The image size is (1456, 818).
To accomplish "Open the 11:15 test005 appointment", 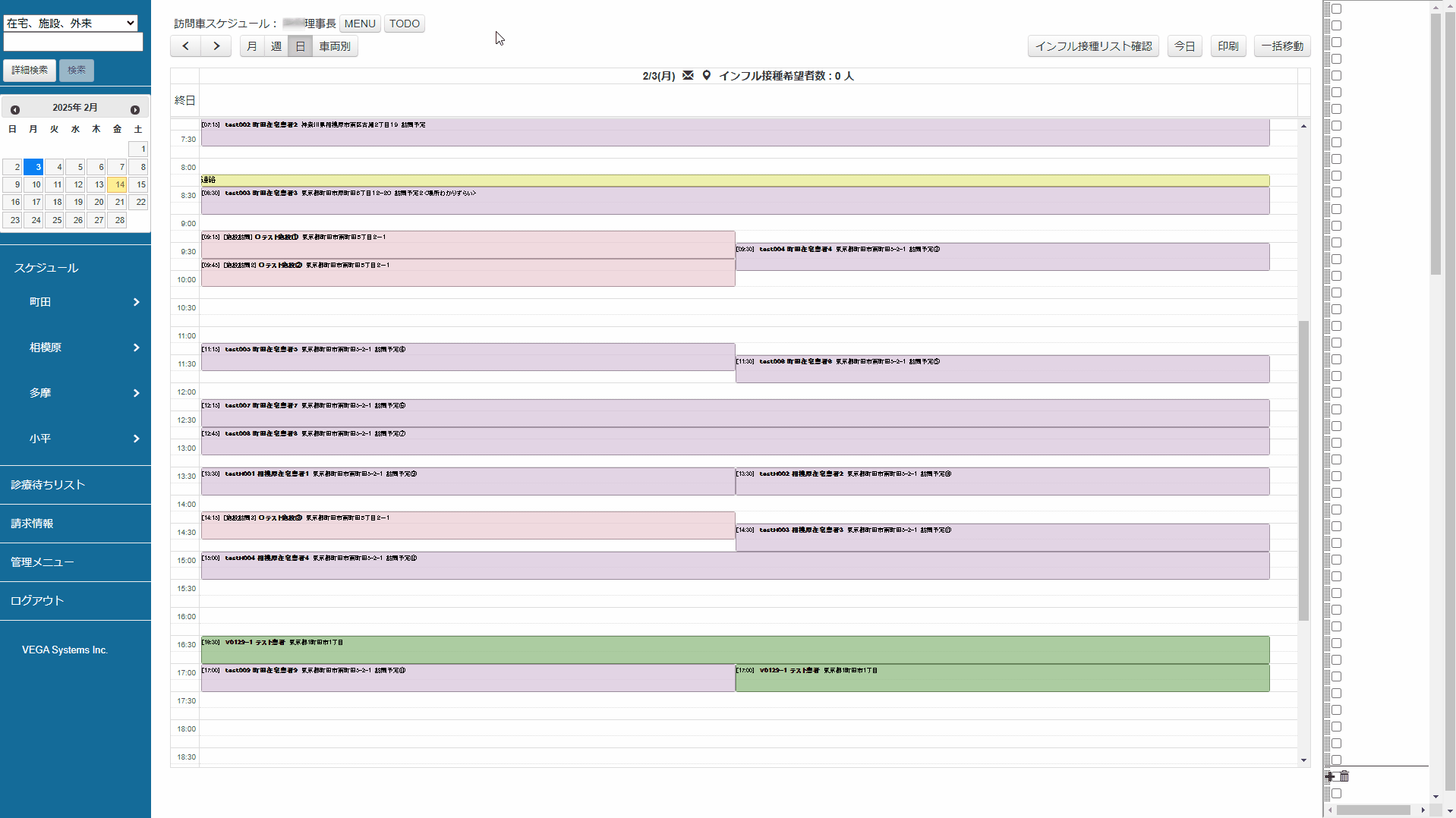I will [468, 357].
